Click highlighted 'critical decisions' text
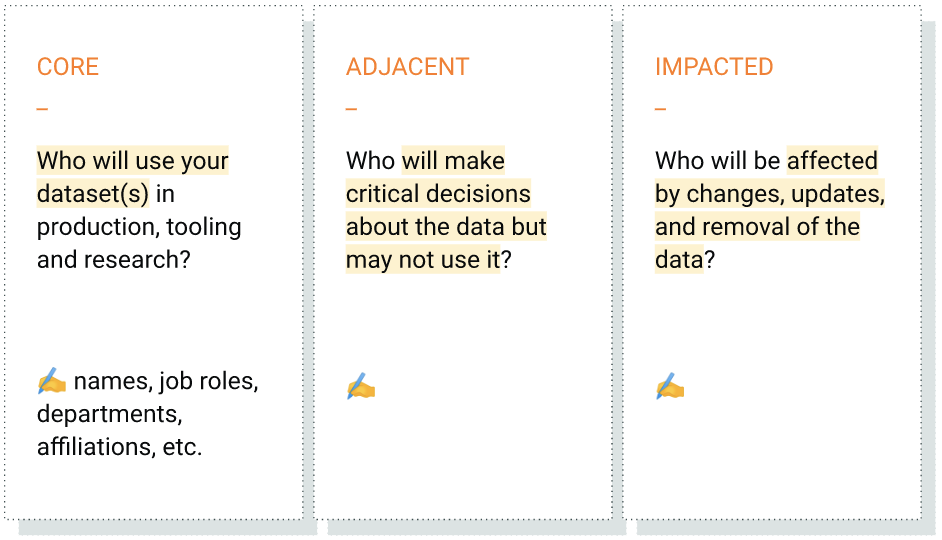Image resolution: width=942 pixels, height=540 pixels. point(438,194)
